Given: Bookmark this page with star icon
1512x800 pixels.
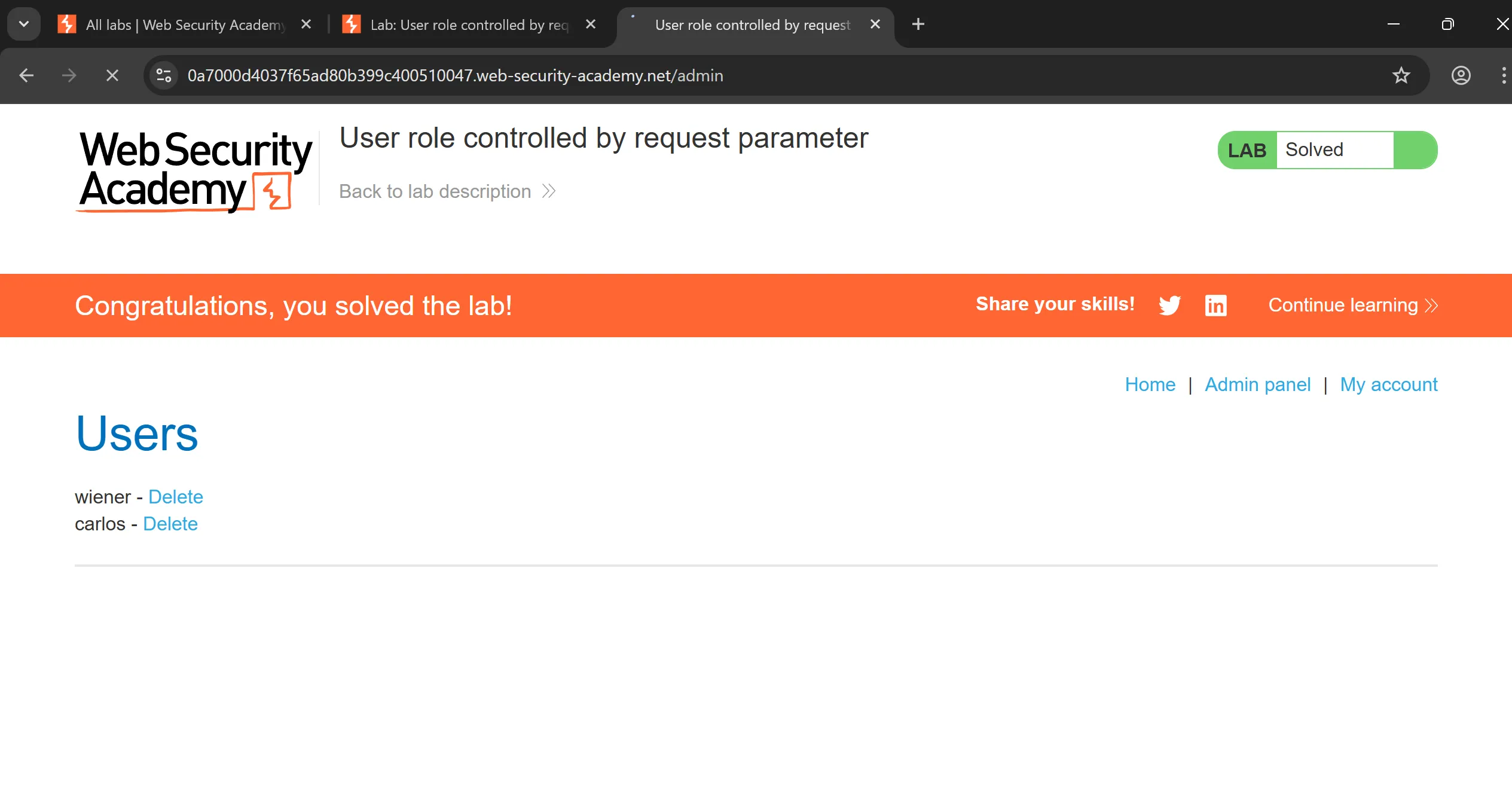Looking at the screenshot, I should 1401,76.
